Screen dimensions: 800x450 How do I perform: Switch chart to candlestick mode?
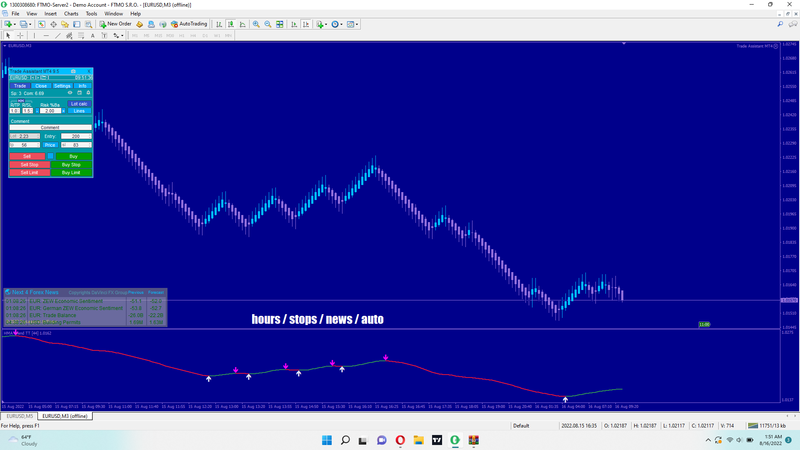coord(231,24)
